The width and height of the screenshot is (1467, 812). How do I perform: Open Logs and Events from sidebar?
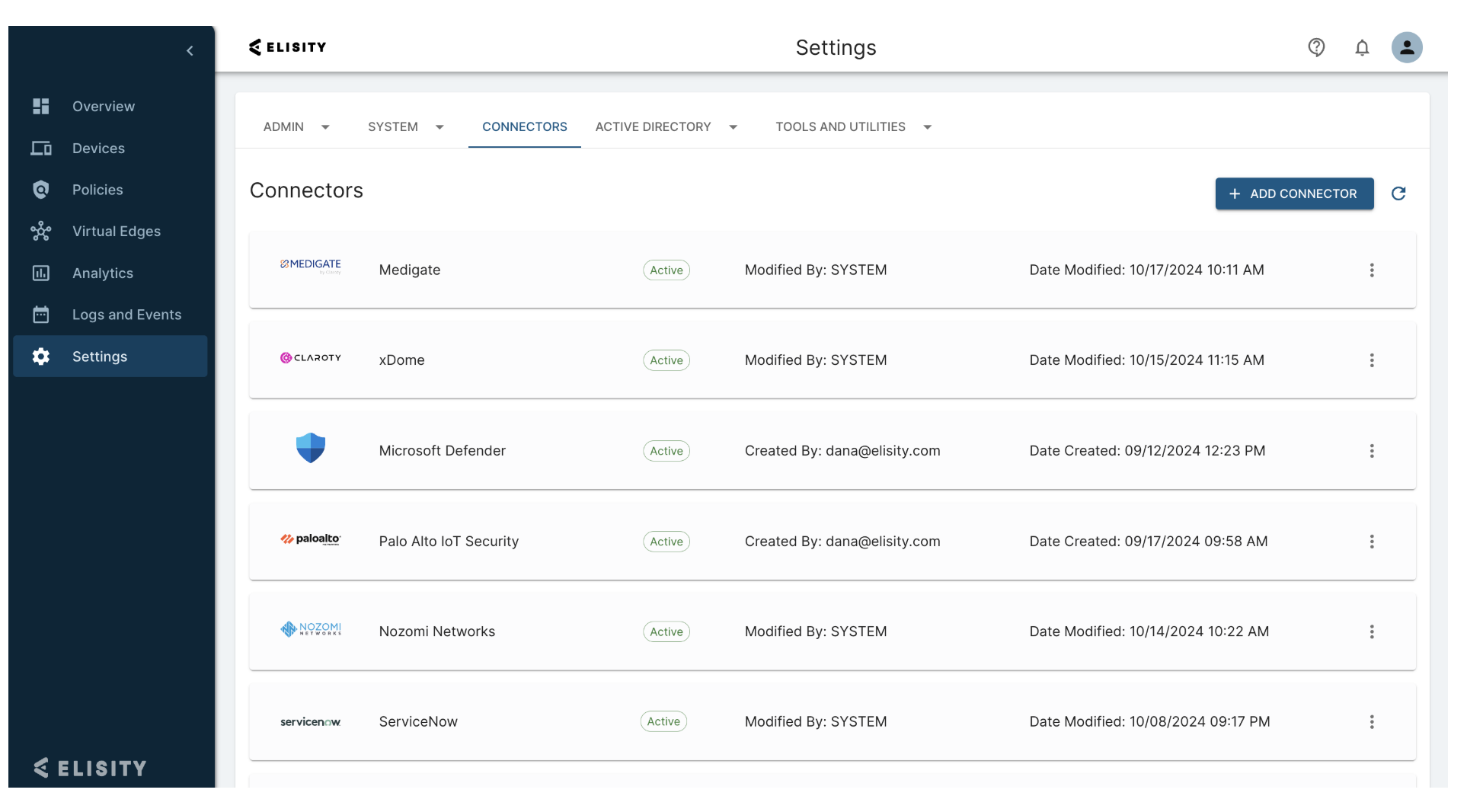coord(127,315)
